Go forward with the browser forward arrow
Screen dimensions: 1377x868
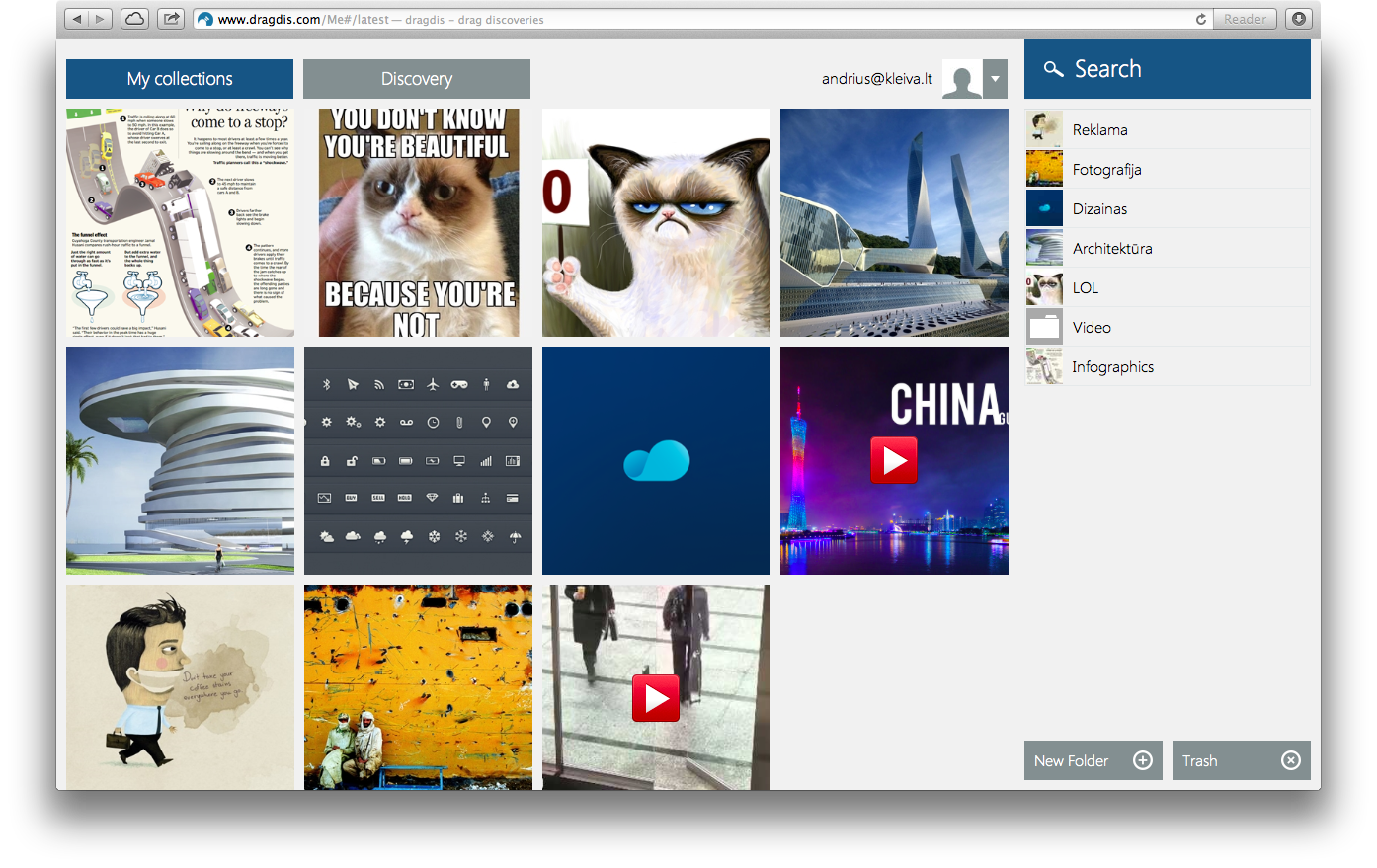pyautogui.click(x=101, y=19)
